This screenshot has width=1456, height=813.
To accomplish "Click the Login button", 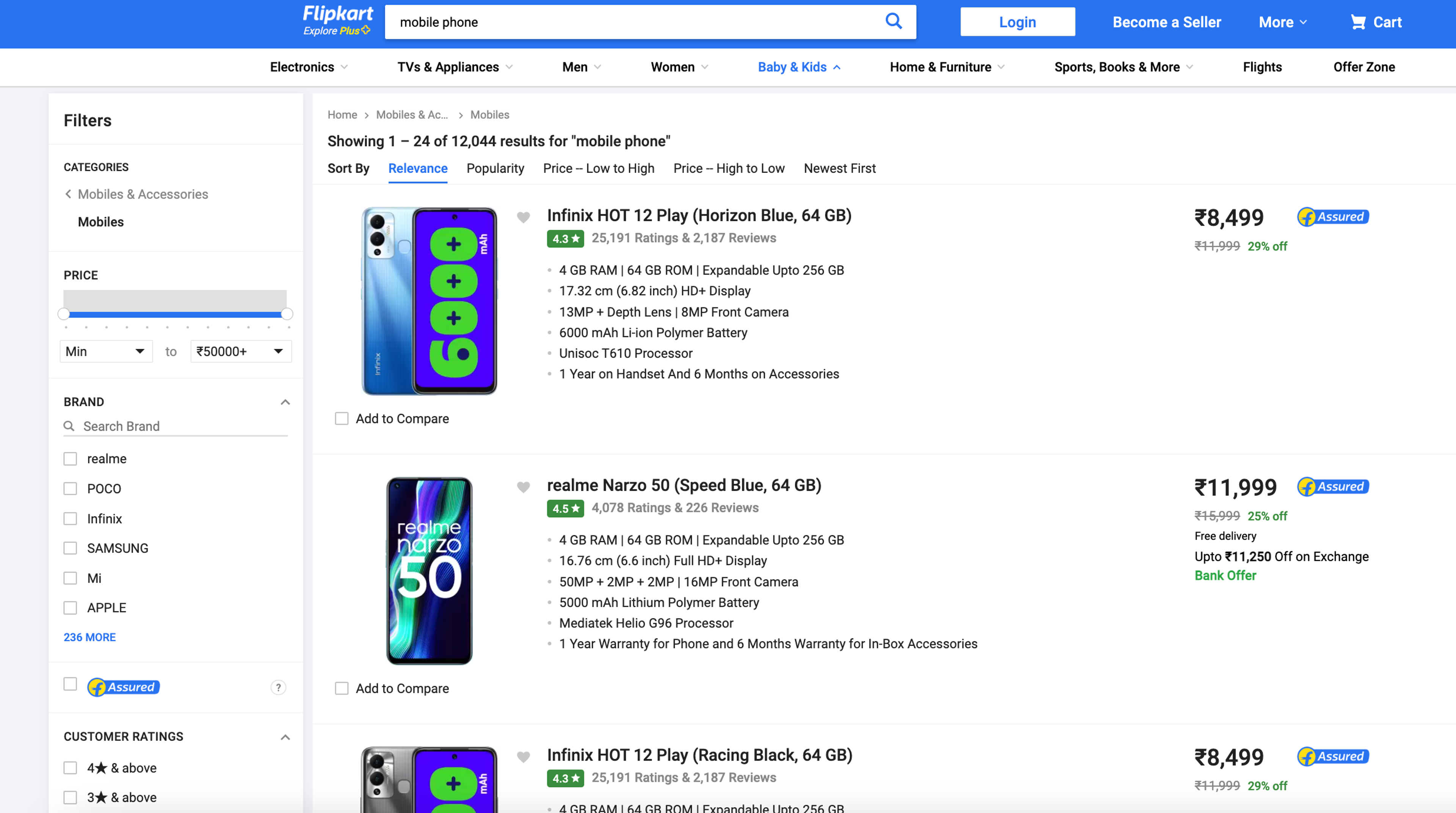I will (x=1017, y=22).
